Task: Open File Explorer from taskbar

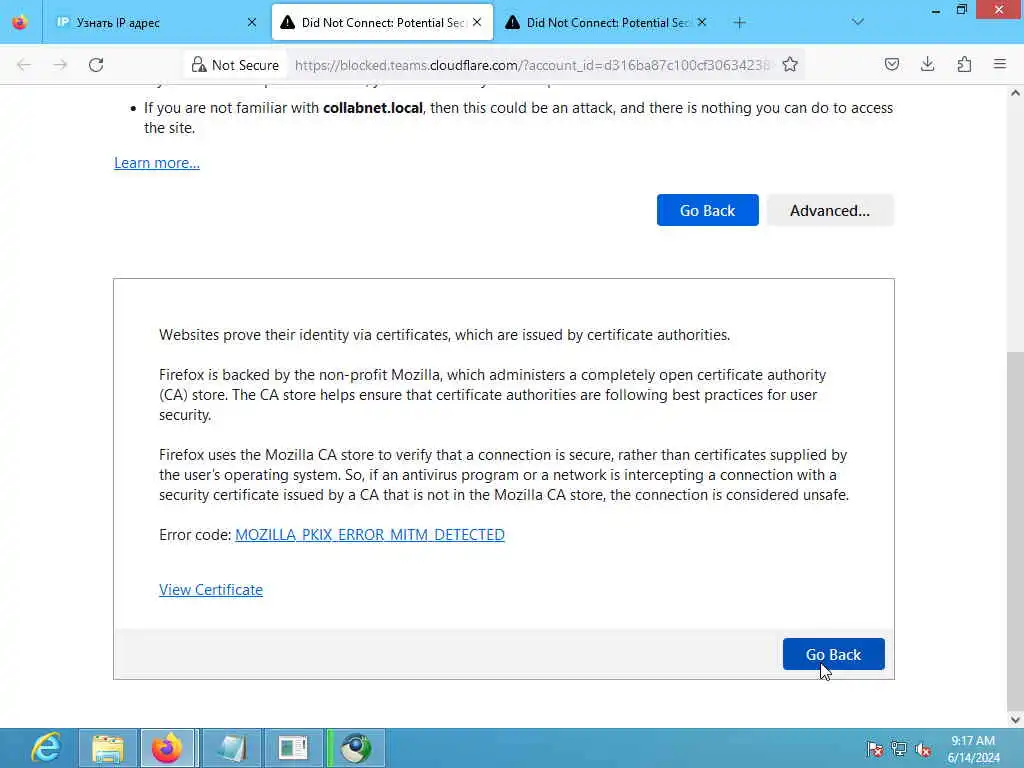Action: click(x=108, y=748)
